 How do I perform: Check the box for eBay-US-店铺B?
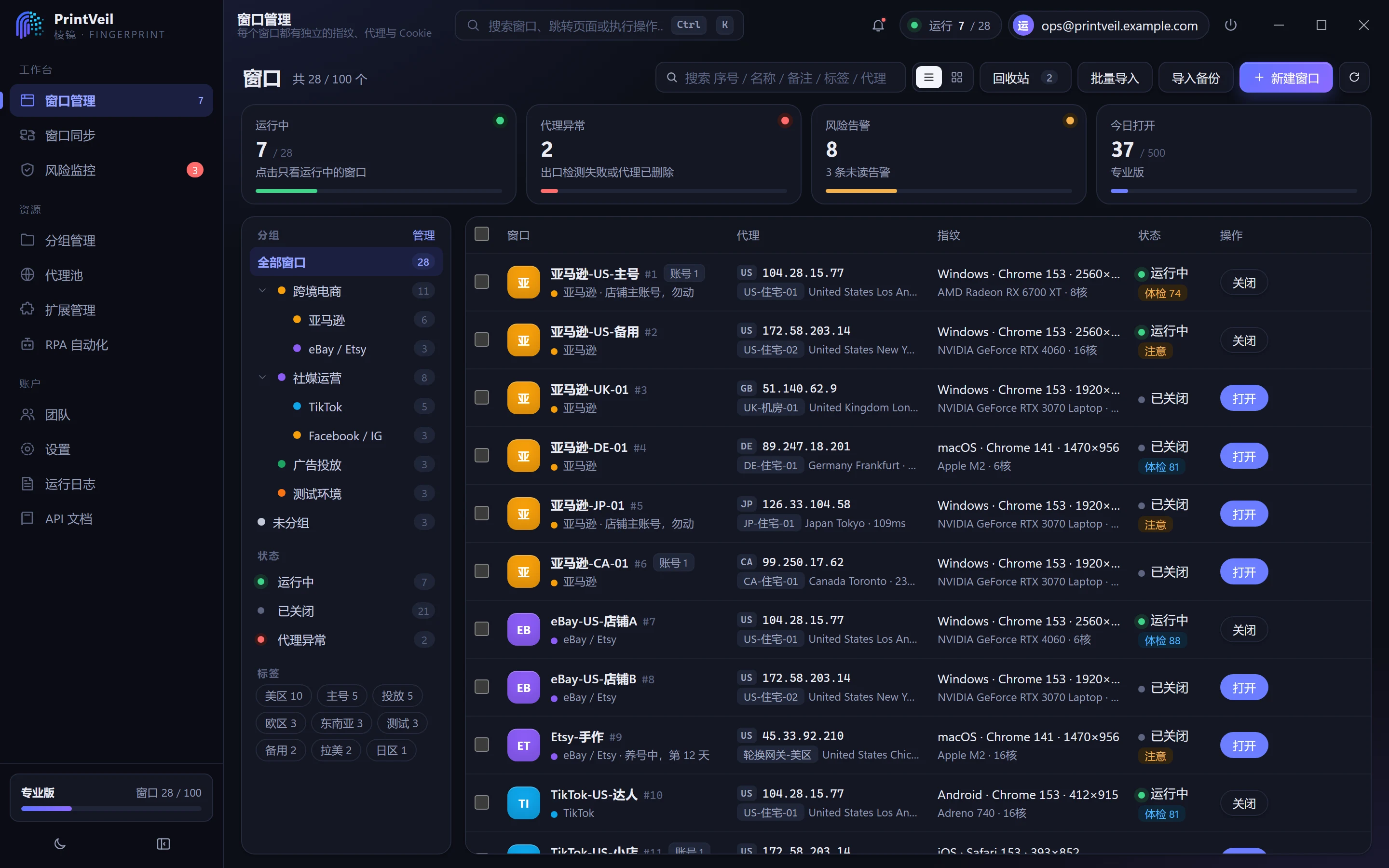tap(481, 687)
